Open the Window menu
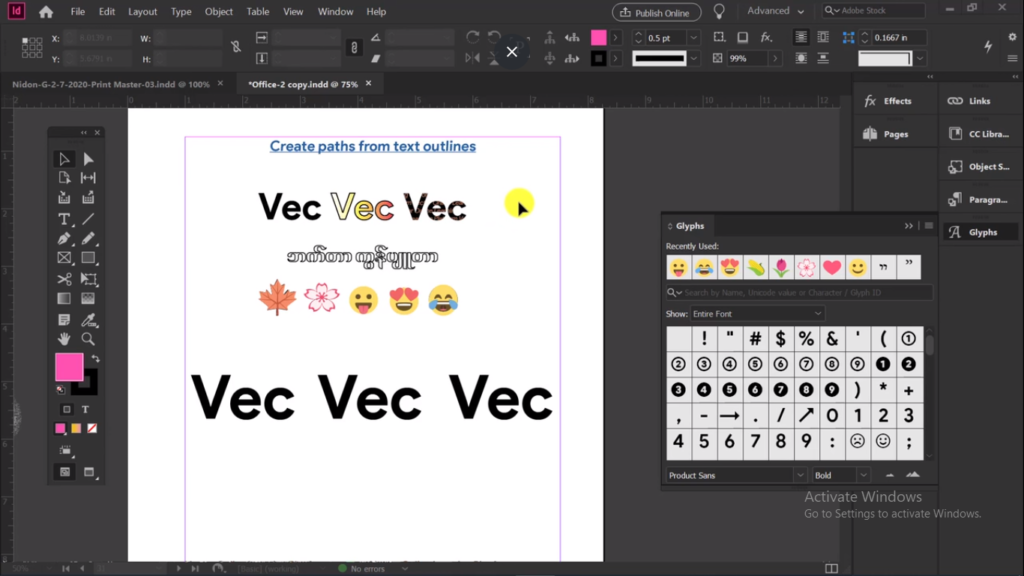 tap(335, 12)
